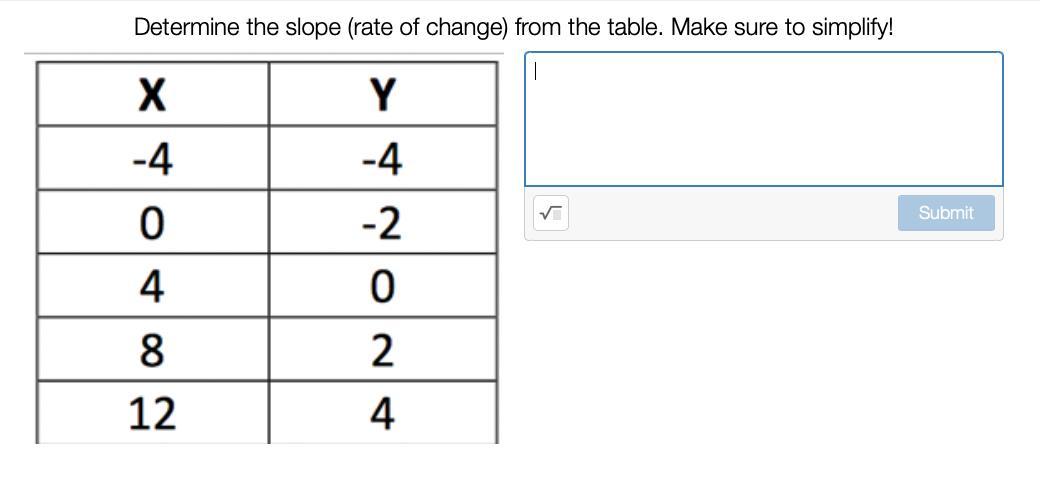Viewport: 1040px width, 478px height.
Task: Click the "Determine the slope" instruction text
Action: [238, 27]
